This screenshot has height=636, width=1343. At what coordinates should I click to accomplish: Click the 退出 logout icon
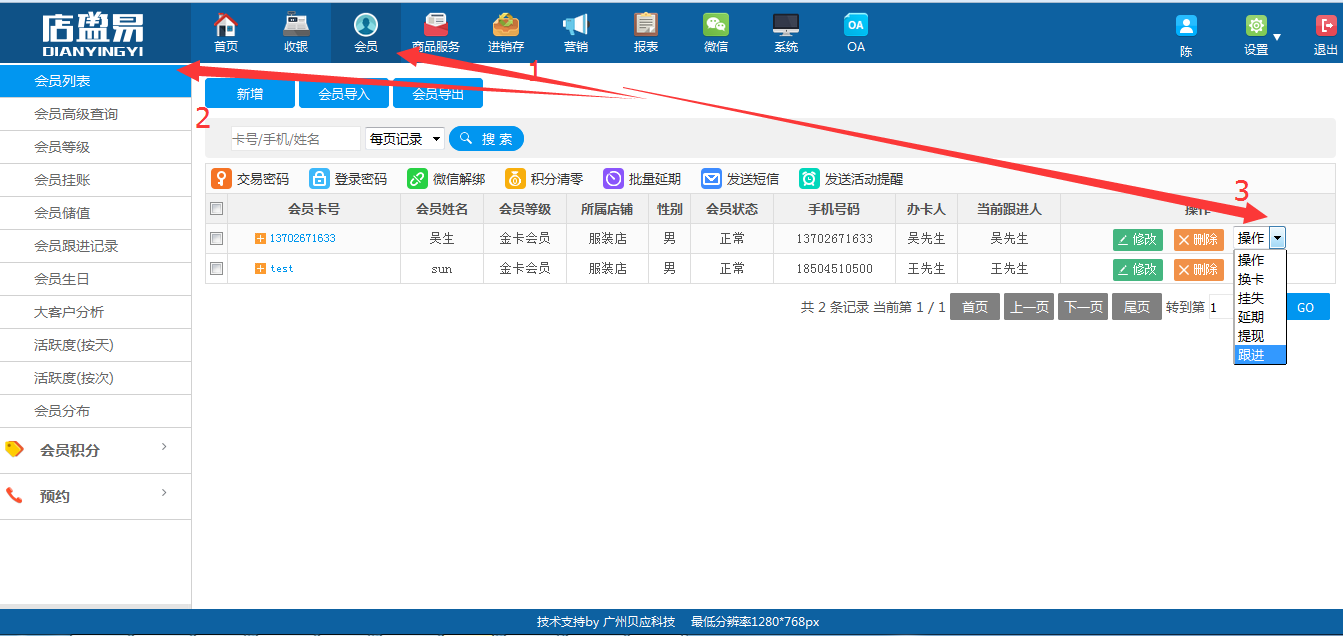point(1326,26)
